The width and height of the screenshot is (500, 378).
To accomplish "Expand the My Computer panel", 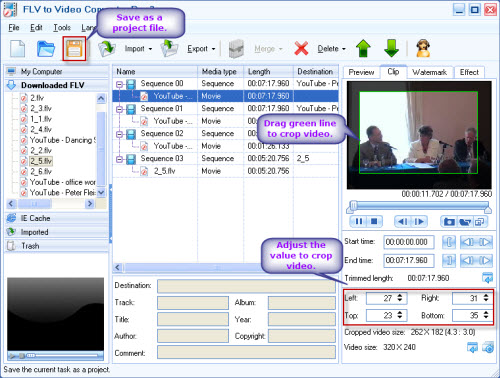I will 56,71.
